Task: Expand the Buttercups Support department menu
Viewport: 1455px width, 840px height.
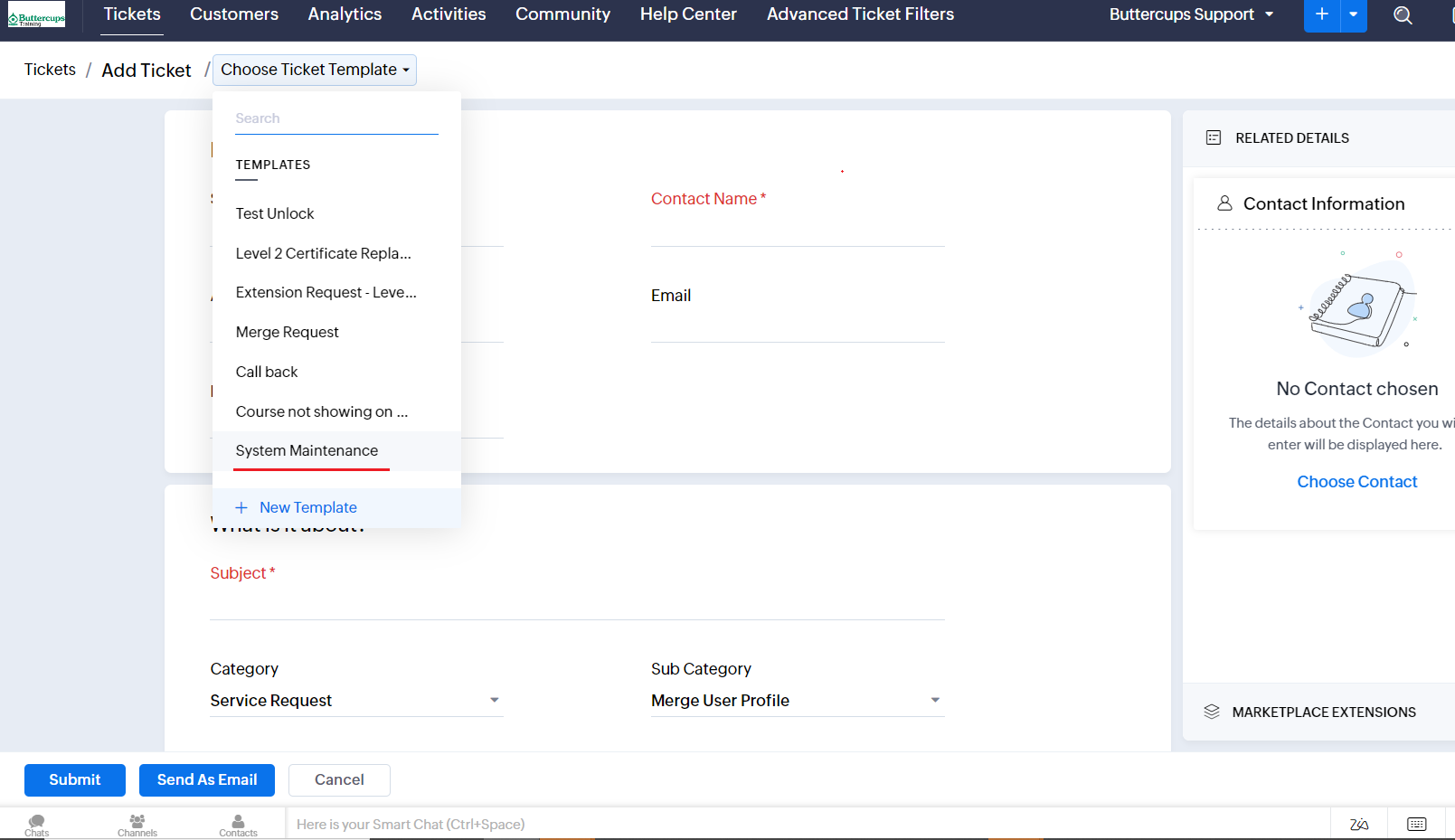Action: [x=1190, y=14]
